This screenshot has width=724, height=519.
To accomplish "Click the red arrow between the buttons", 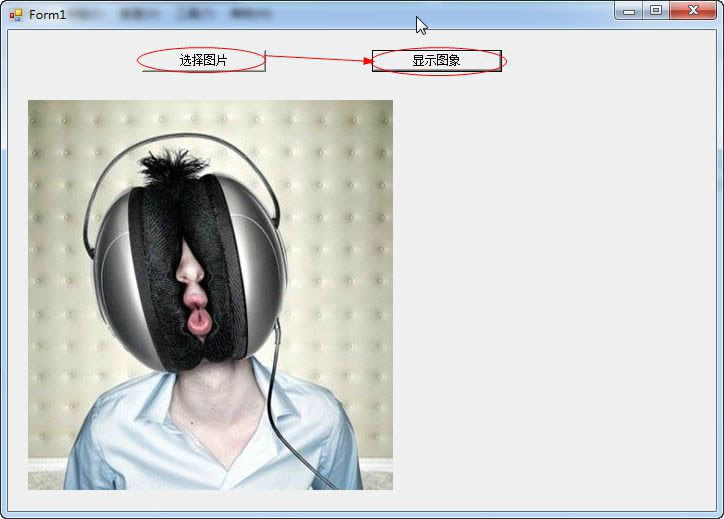I will pyautogui.click(x=320, y=58).
